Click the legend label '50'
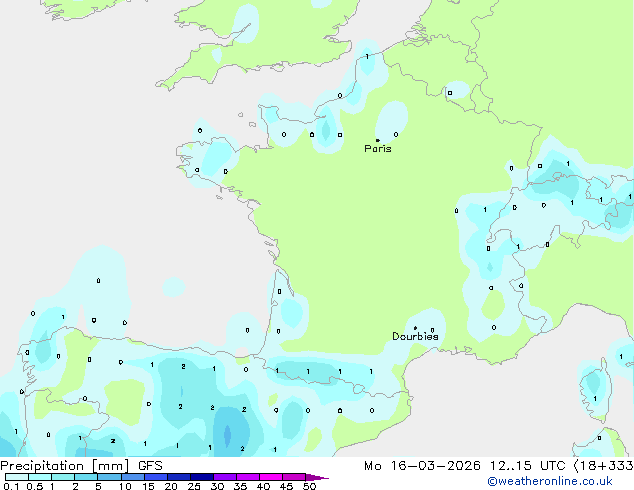This screenshot has height=490, width=634. tap(309, 486)
